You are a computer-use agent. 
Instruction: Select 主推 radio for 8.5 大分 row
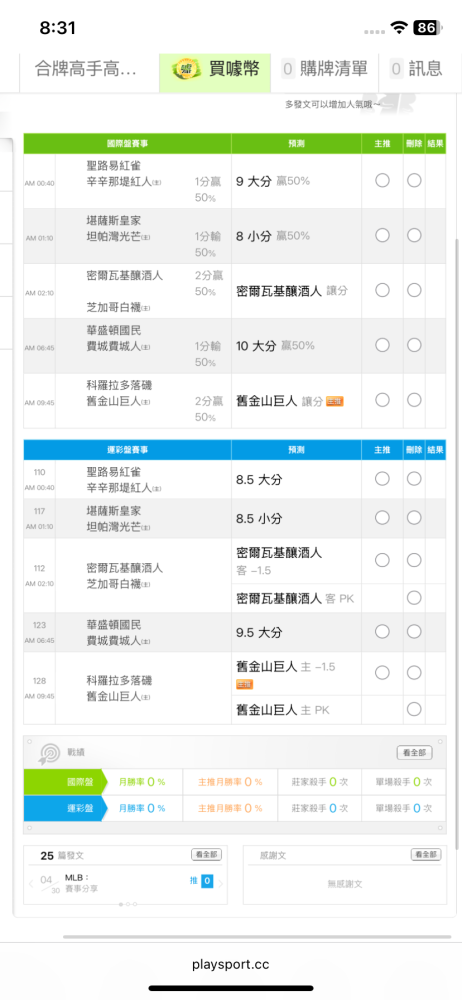tap(382, 478)
